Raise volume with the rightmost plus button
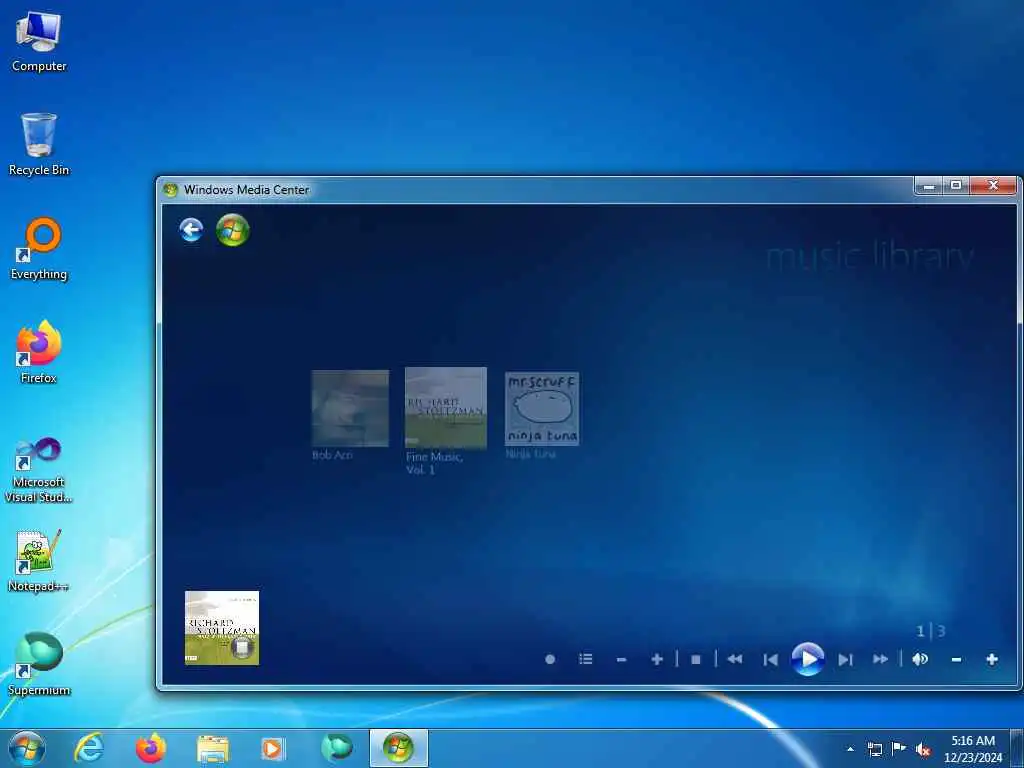This screenshot has height=768, width=1024. (992, 660)
